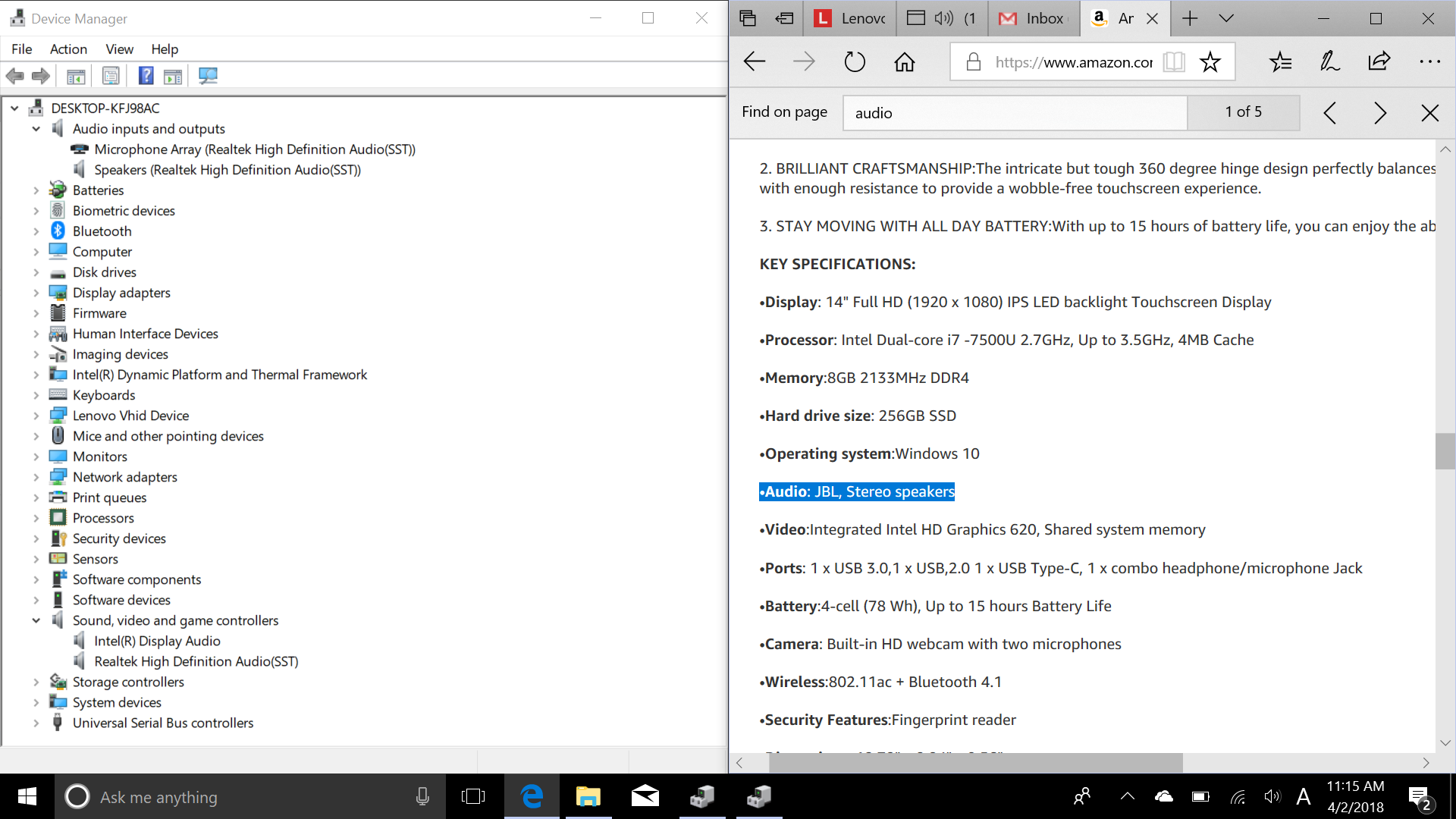
Task: Expand the Batteries category
Action: click(x=36, y=190)
